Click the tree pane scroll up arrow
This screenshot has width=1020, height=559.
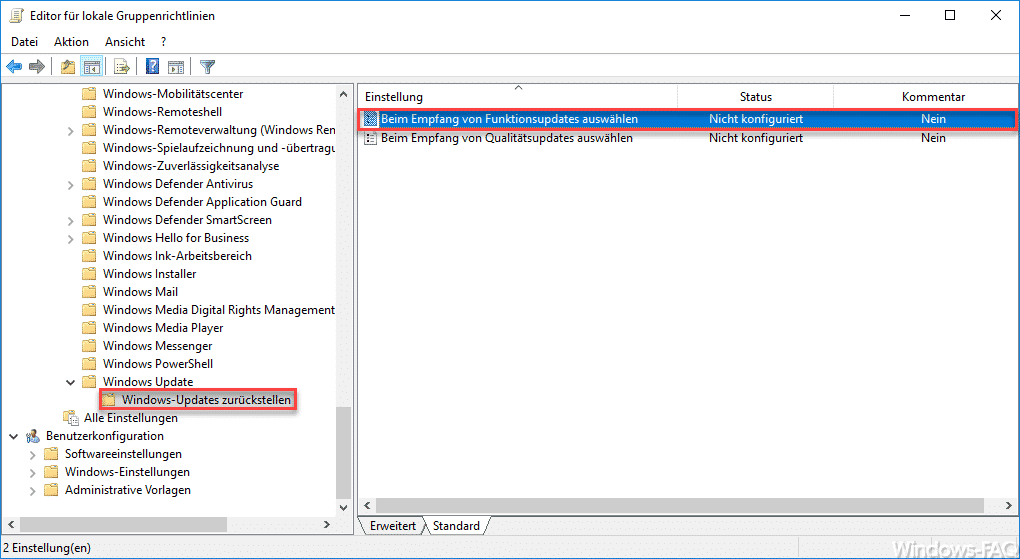[x=343, y=94]
